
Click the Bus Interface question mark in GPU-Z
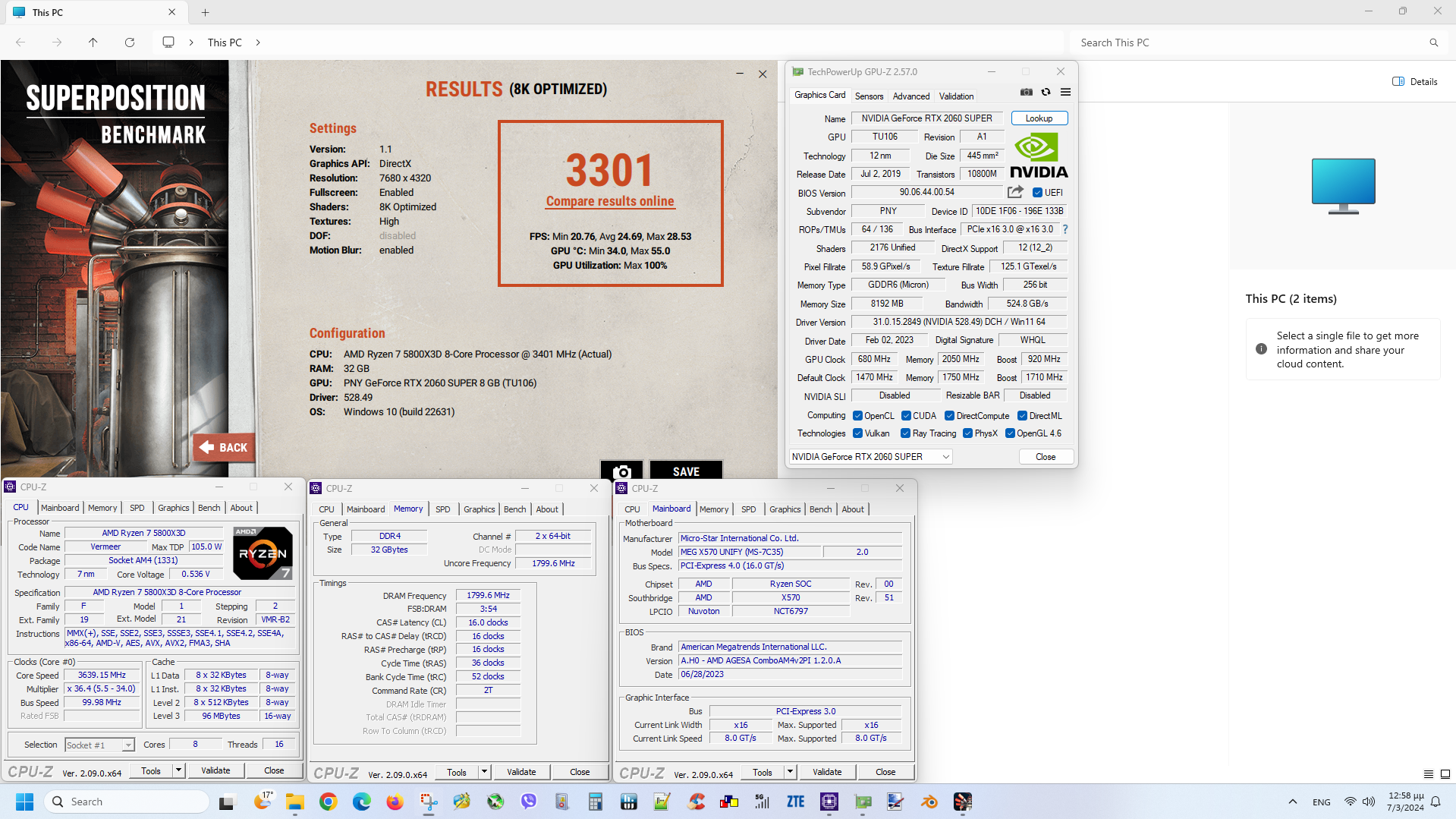(x=1065, y=229)
